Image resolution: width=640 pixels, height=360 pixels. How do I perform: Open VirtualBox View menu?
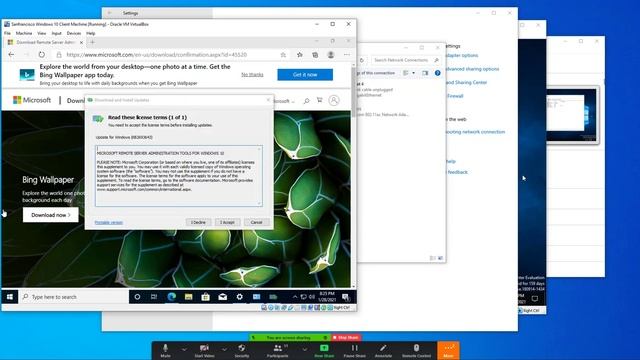pyautogui.click(x=42, y=33)
